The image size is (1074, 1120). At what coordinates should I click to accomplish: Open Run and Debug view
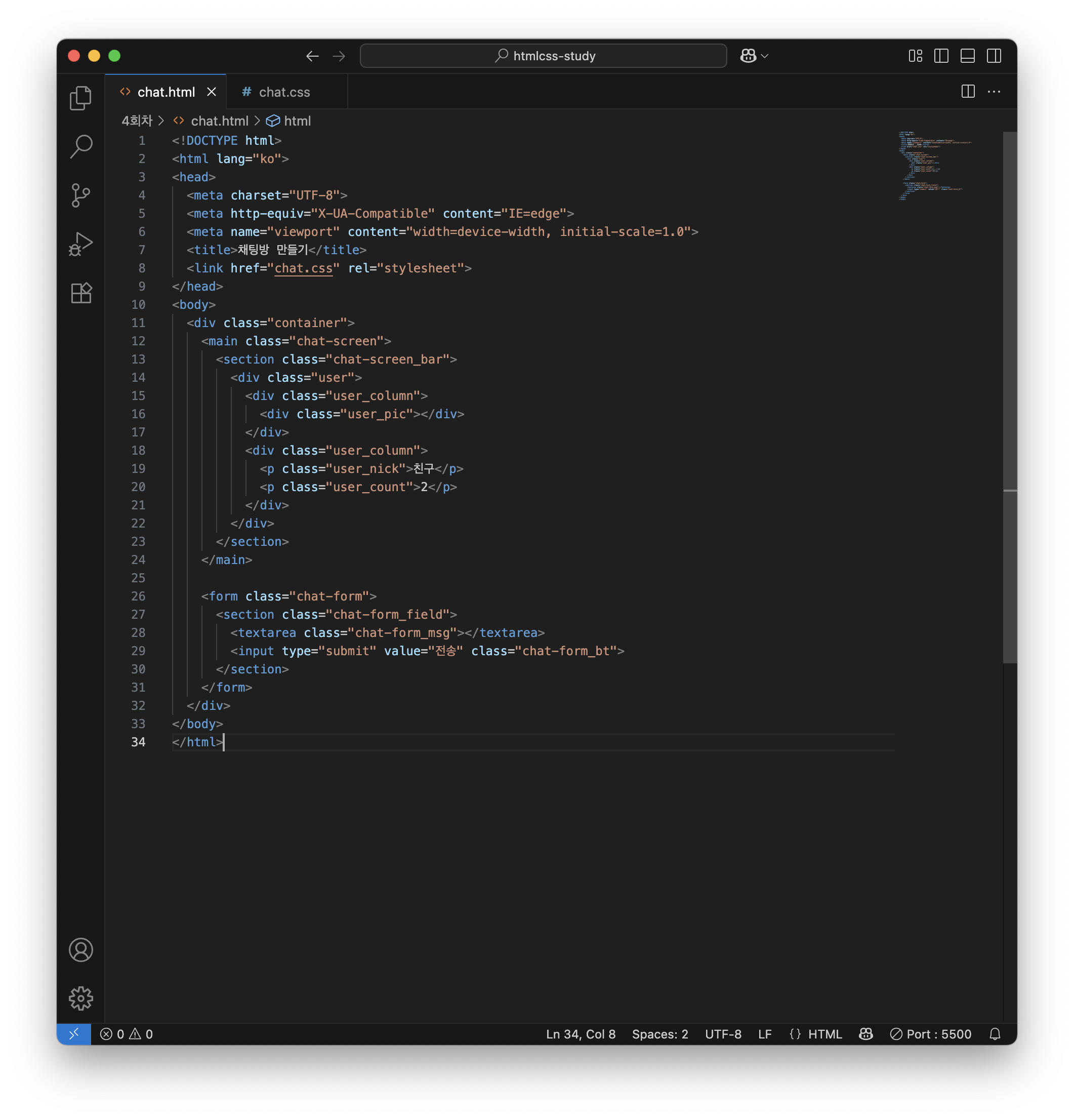pyautogui.click(x=80, y=245)
